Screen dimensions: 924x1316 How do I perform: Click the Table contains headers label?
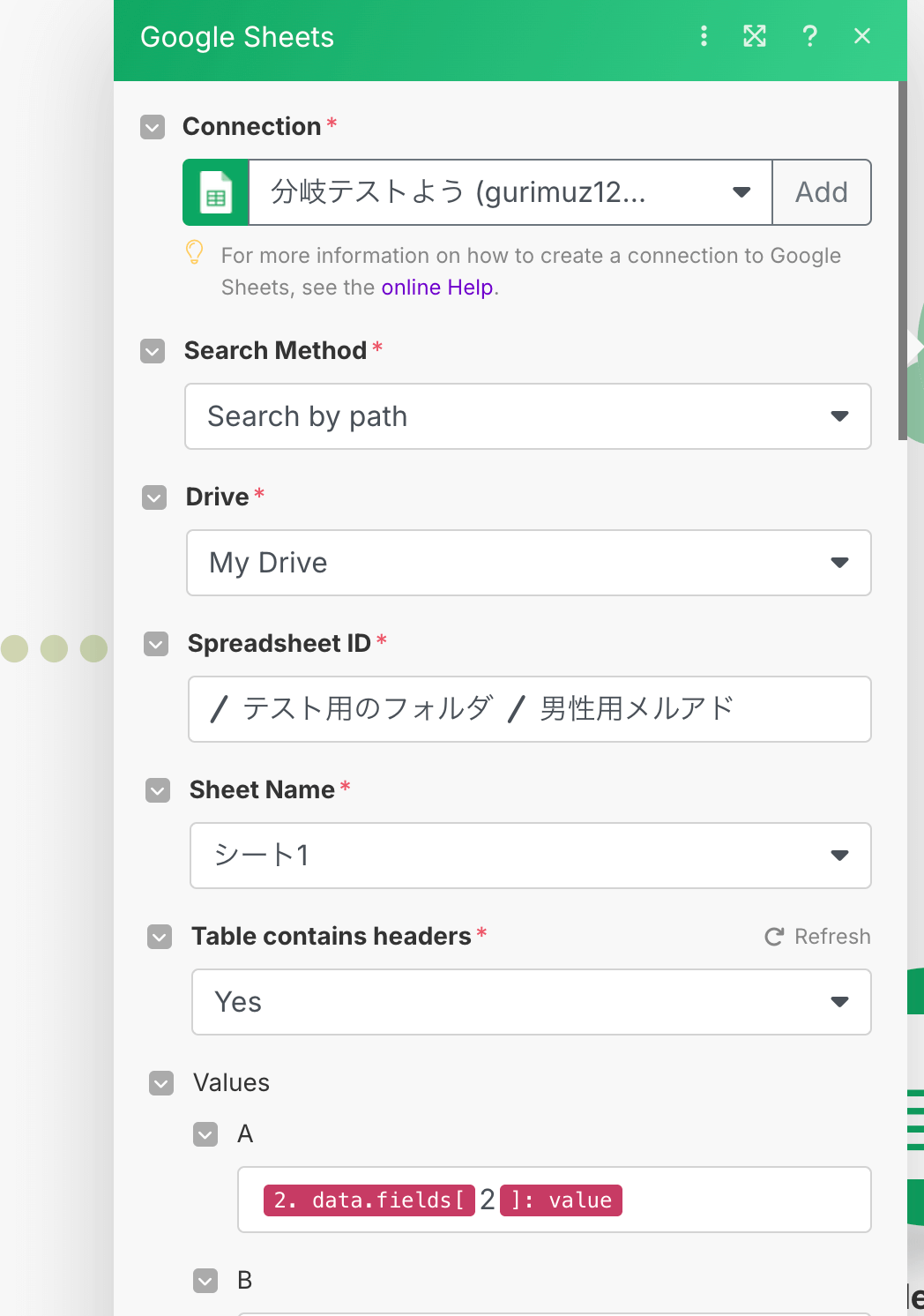332,937
